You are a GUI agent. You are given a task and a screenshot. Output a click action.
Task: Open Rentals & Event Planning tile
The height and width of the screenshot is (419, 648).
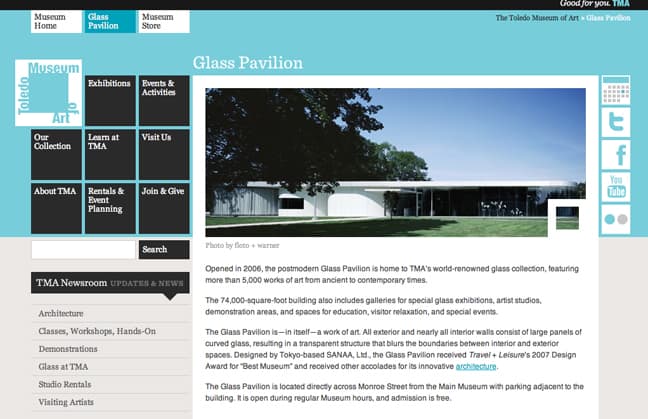pyautogui.click(x=110, y=209)
